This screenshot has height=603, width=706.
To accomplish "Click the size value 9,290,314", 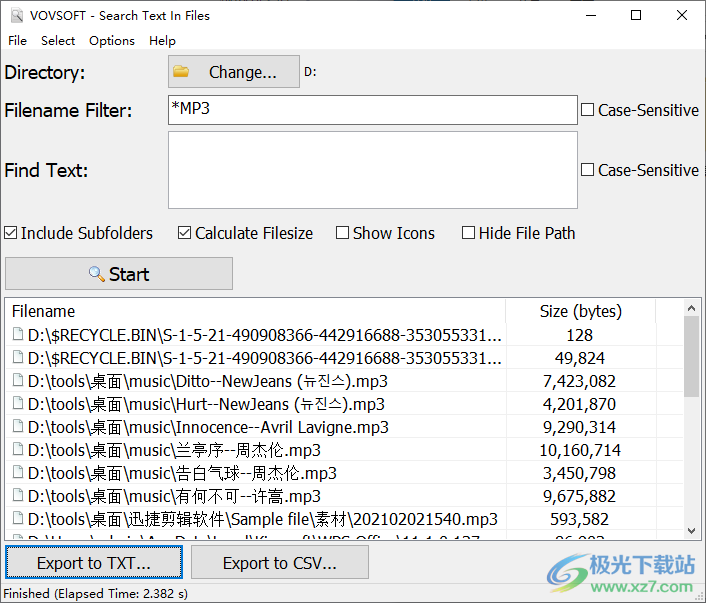I will click(x=579, y=427).
